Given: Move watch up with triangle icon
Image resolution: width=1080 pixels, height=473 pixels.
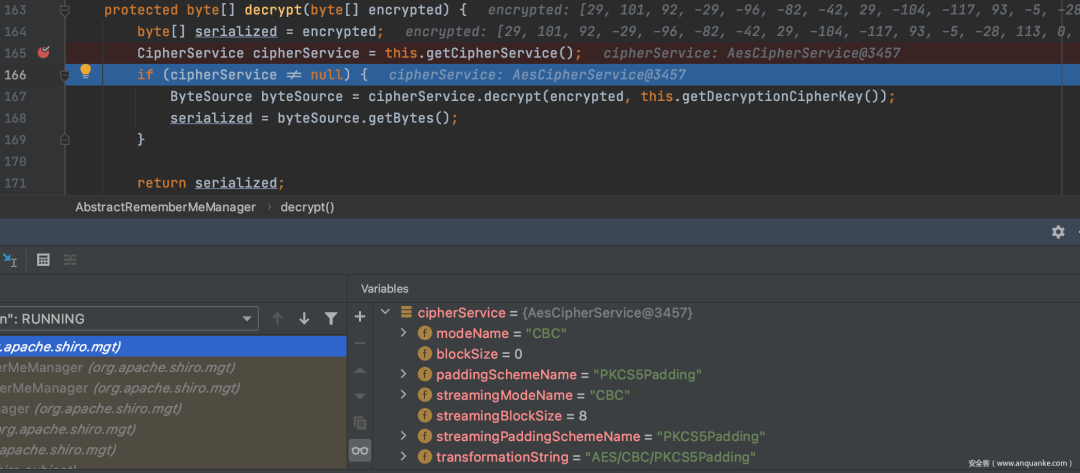Looking at the screenshot, I should (360, 370).
